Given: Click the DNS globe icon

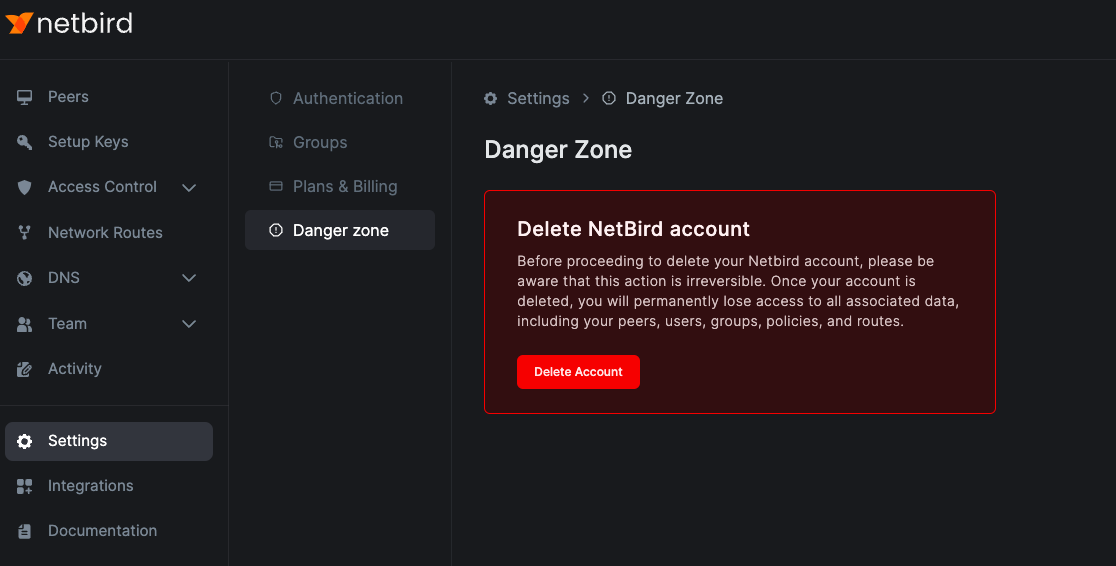Looking at the screenshot, I should tap(25, 278).
